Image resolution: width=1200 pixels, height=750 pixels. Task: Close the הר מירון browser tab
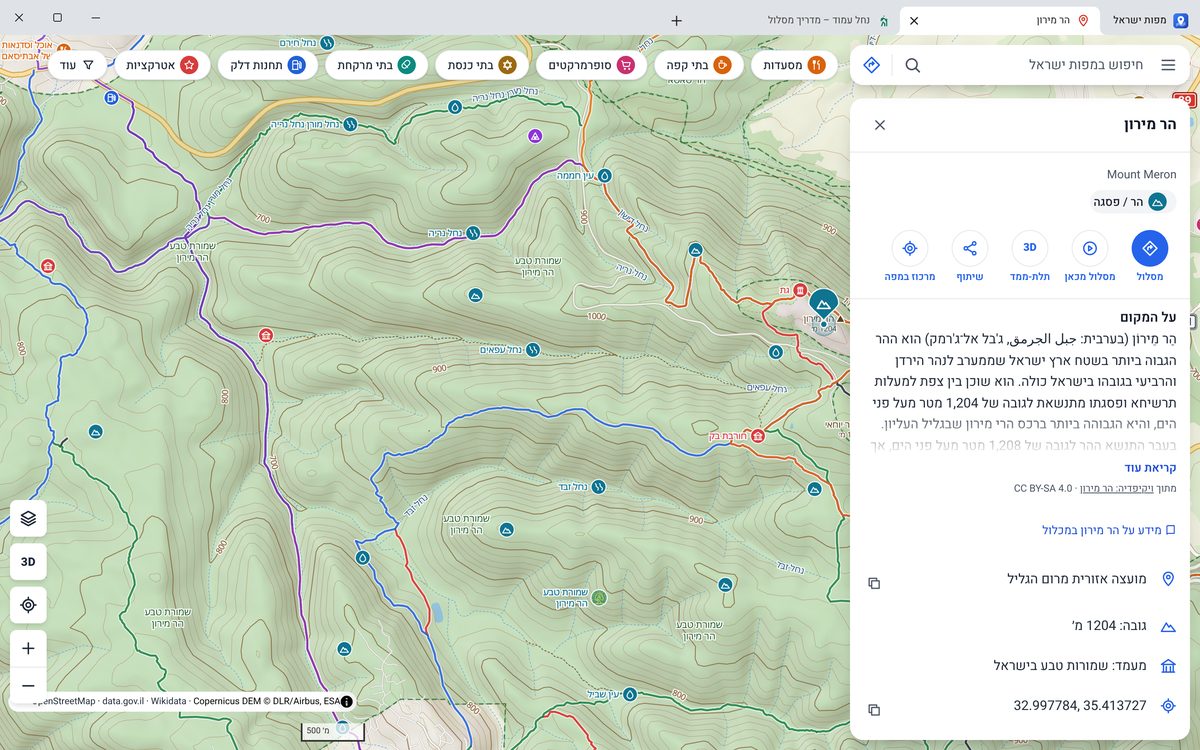[x=914, y=20]
